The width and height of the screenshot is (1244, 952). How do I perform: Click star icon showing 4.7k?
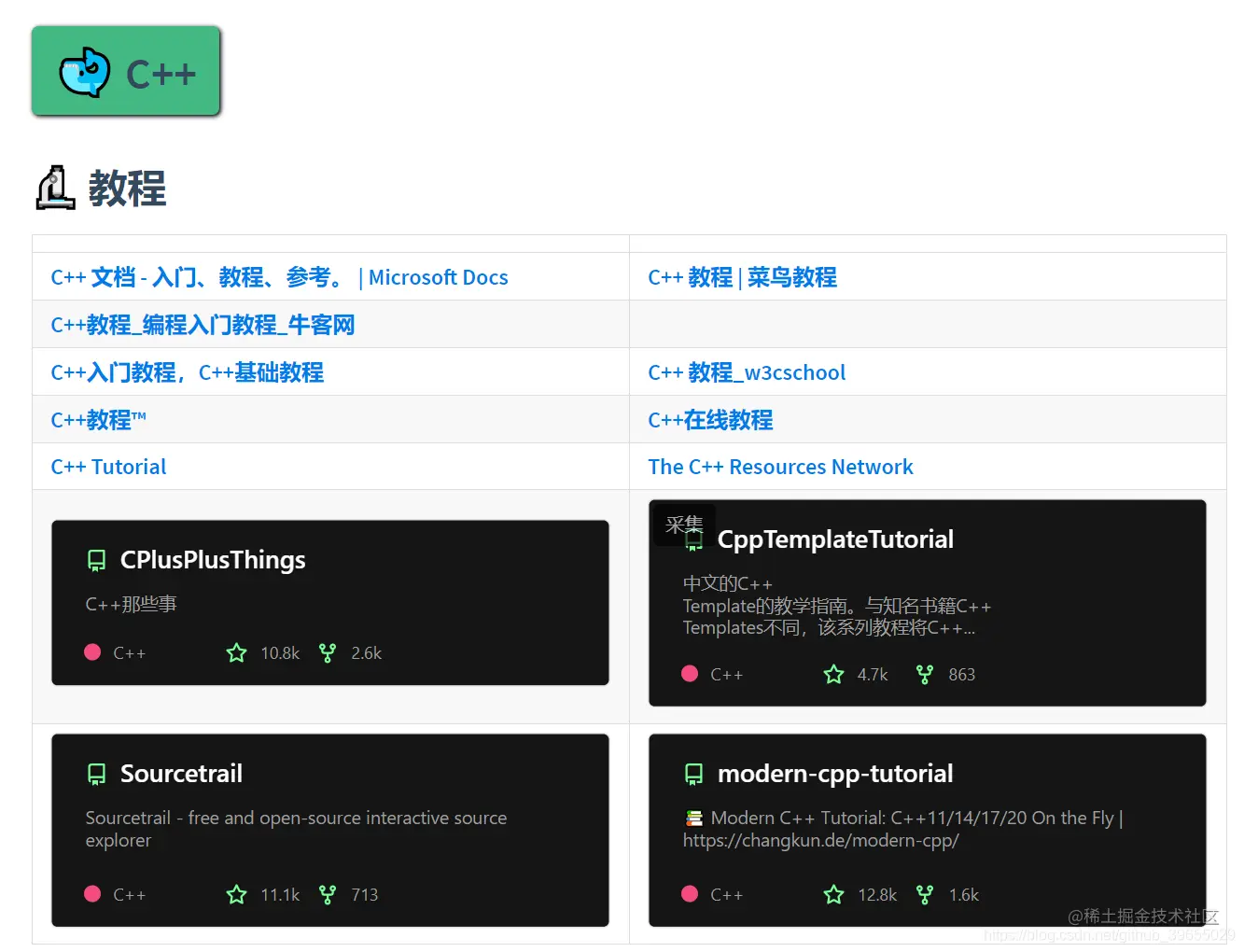(x=833, y=674)
